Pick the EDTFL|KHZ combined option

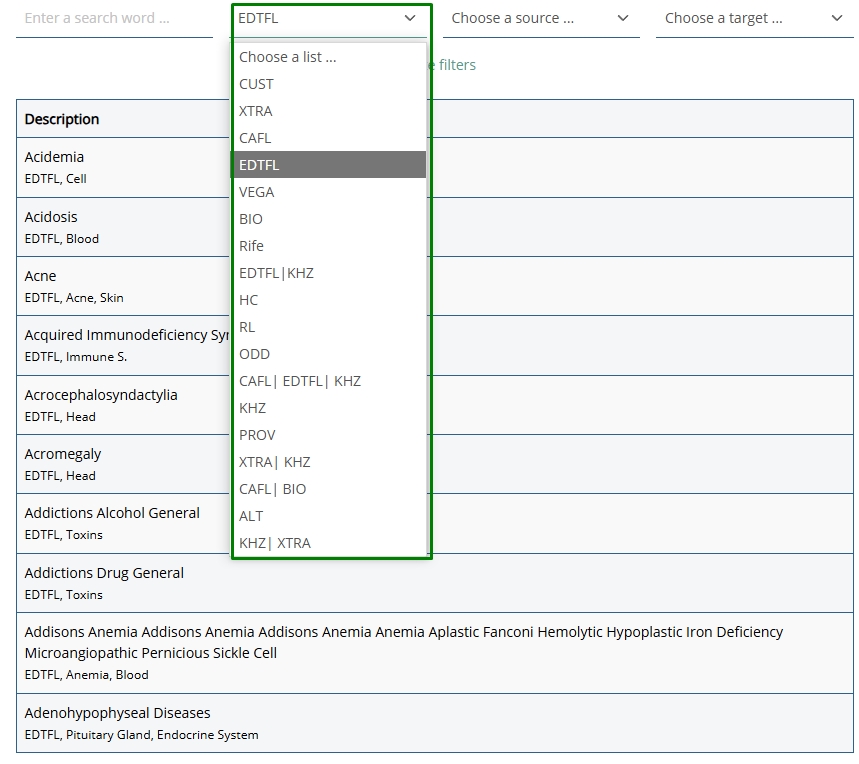276,273
